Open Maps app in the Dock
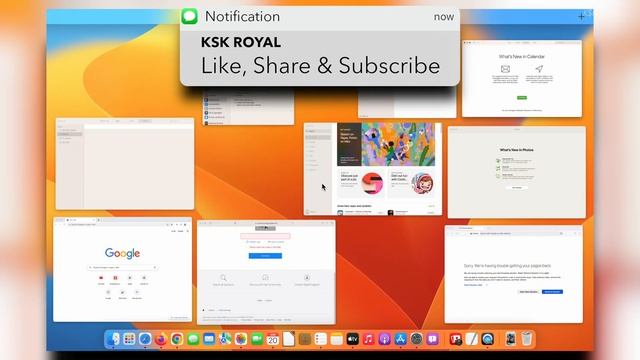640x360 pixels. tap(225, 339)
